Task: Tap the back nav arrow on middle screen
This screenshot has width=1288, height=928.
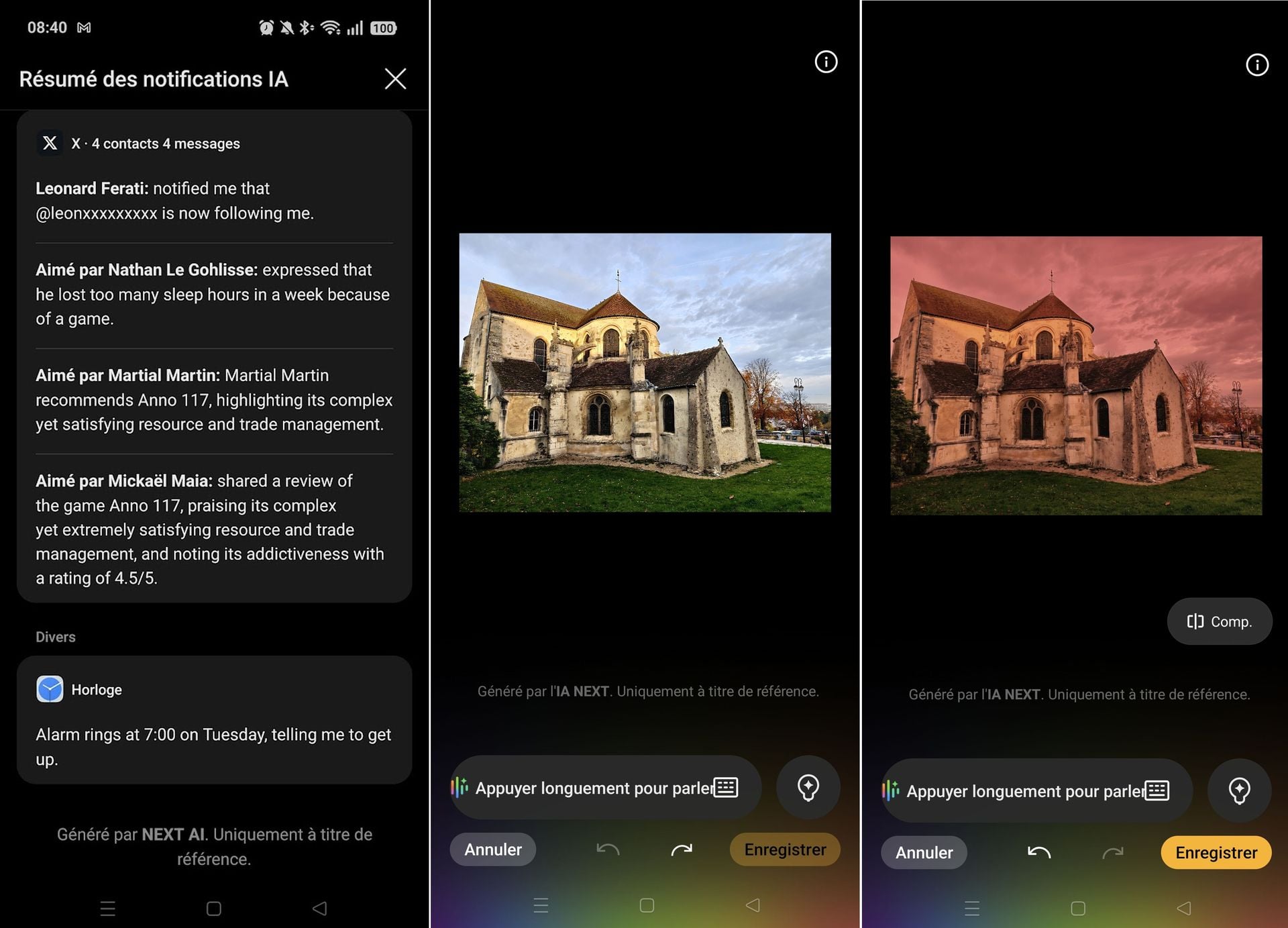Action: [753, 905]
